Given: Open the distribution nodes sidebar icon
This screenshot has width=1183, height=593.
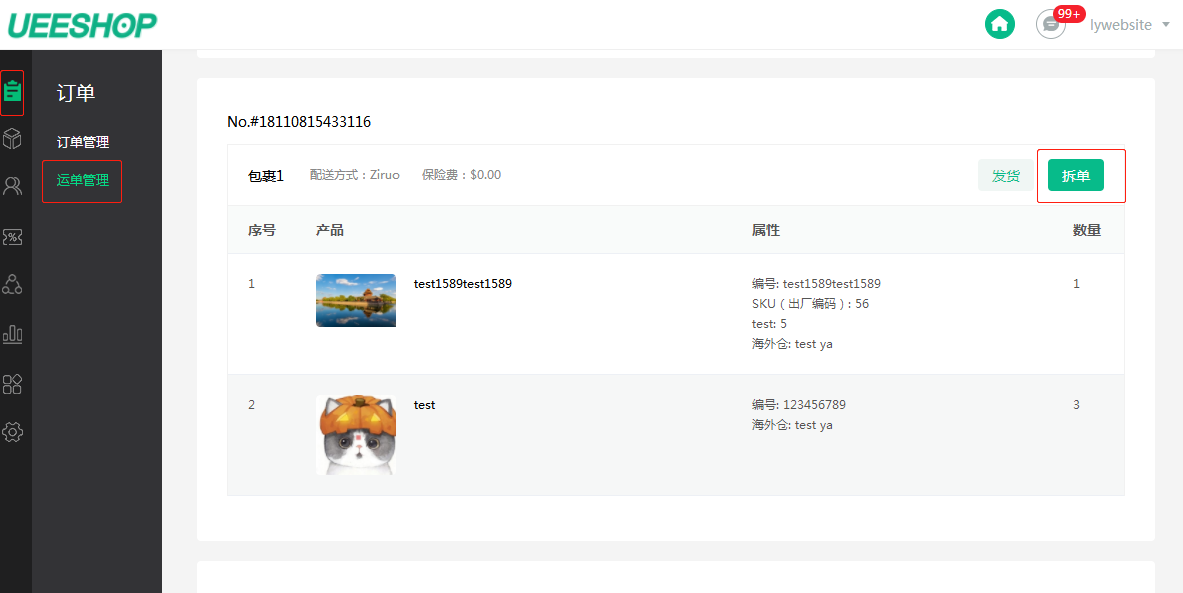Looking at the screenshot, I should 12,284.
